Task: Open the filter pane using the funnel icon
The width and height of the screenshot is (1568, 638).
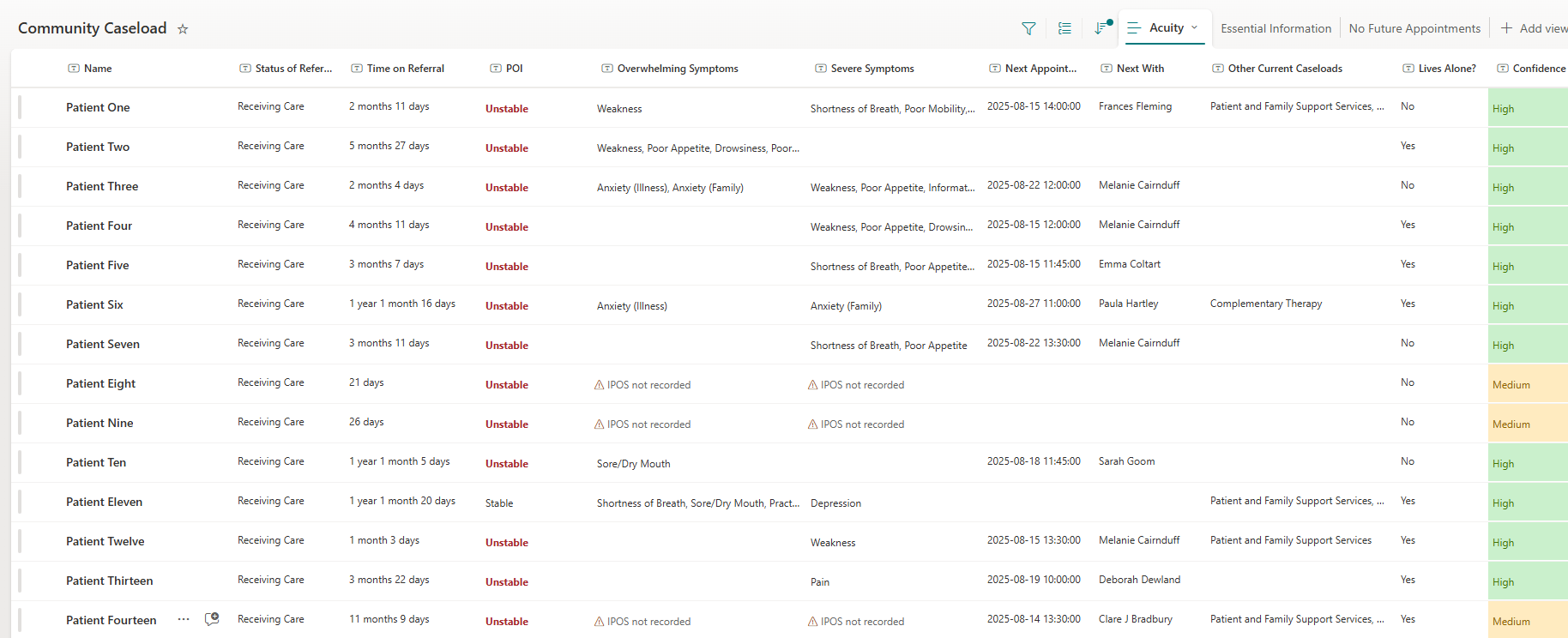Action: tap(1028, 28)
